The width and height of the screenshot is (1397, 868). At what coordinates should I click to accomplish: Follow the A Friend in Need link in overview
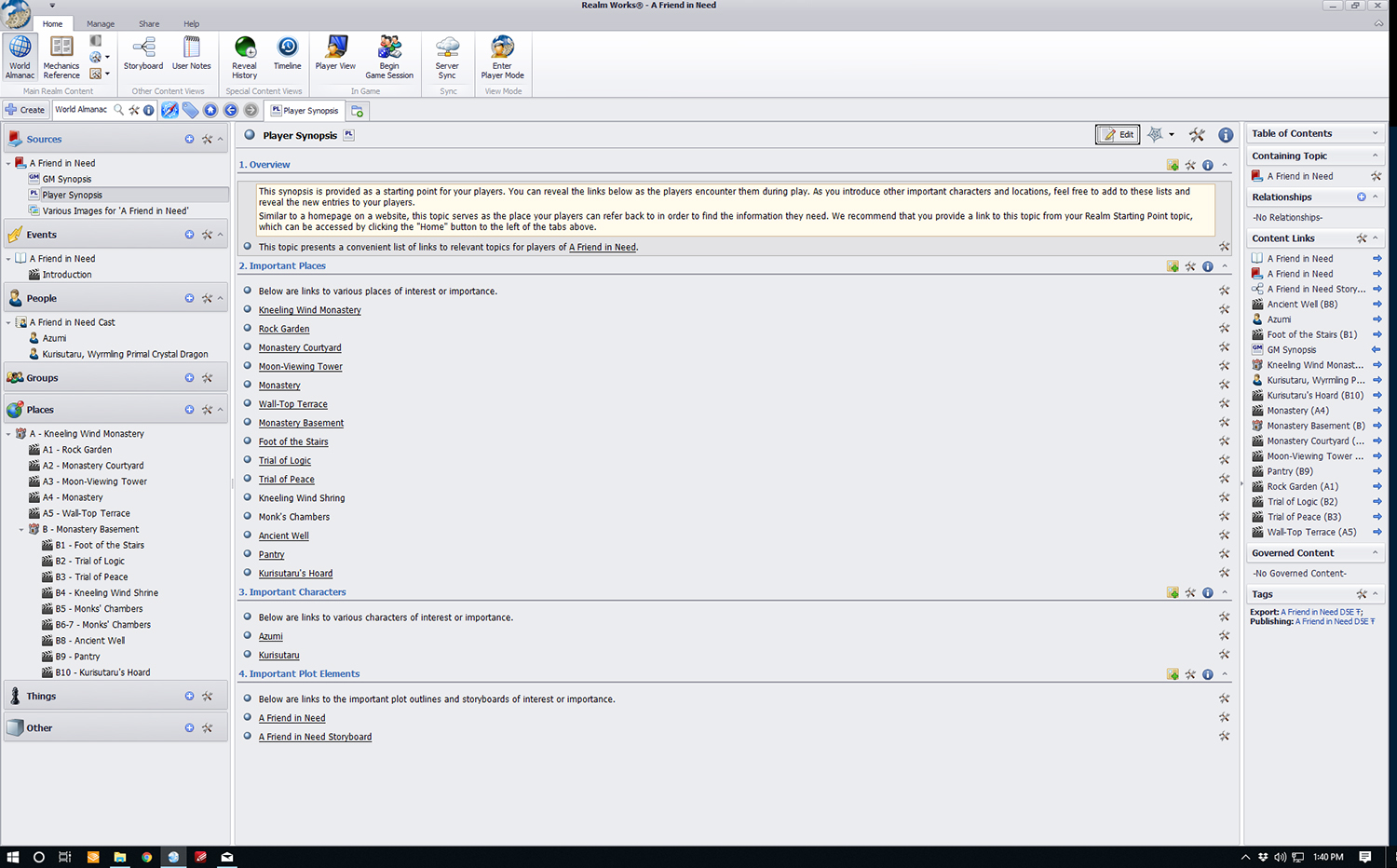603,248
